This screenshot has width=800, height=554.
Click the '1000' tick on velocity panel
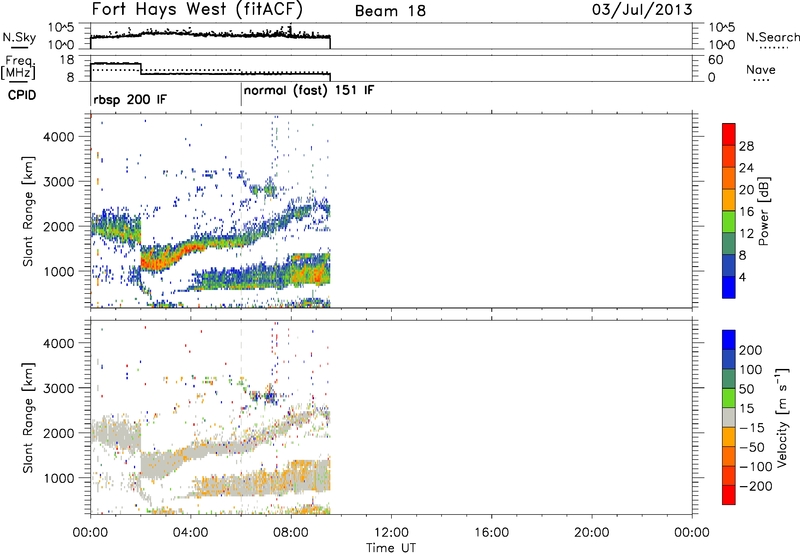59,478
